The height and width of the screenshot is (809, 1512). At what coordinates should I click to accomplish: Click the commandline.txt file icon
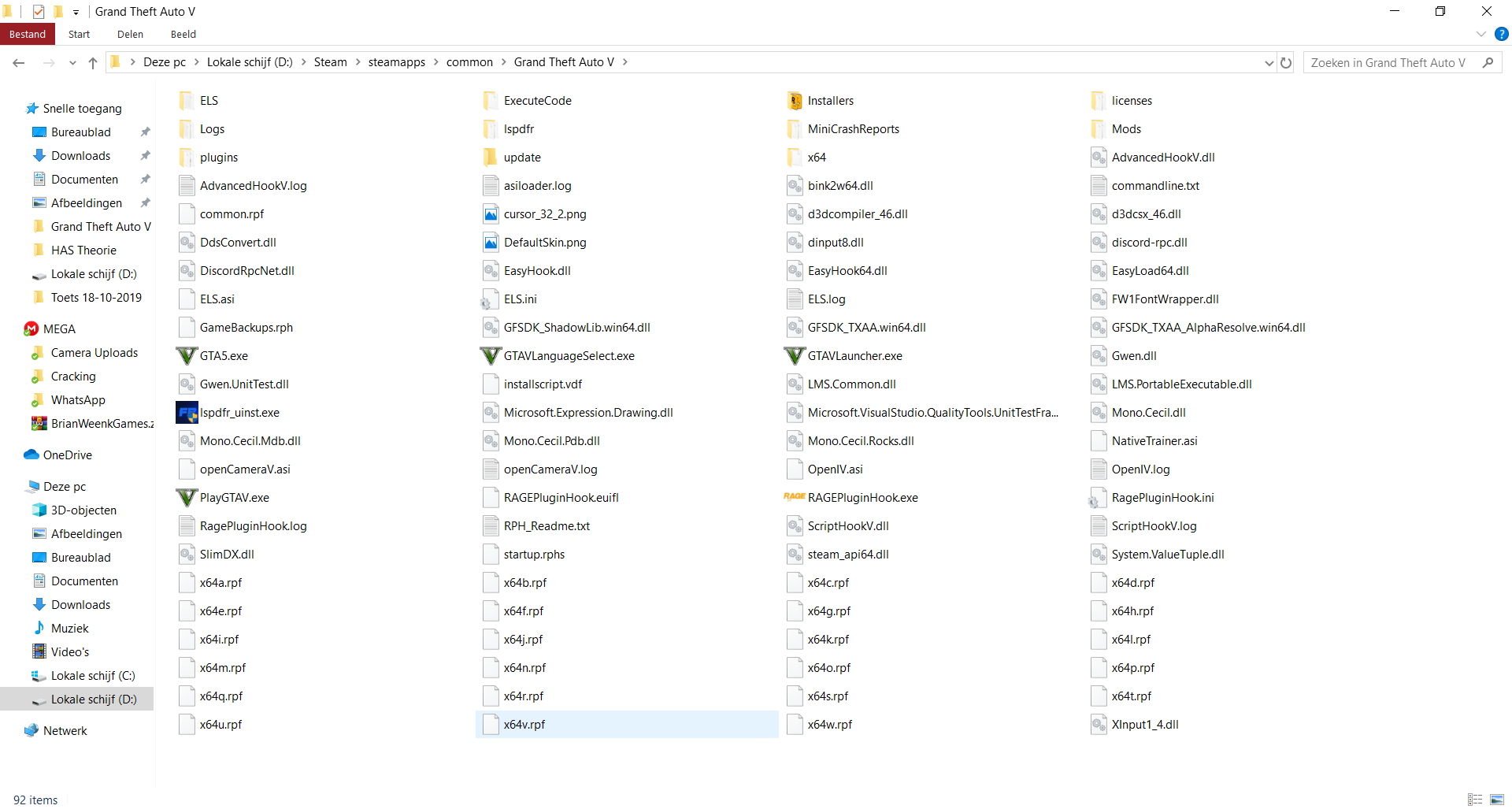coord(1099,186)
